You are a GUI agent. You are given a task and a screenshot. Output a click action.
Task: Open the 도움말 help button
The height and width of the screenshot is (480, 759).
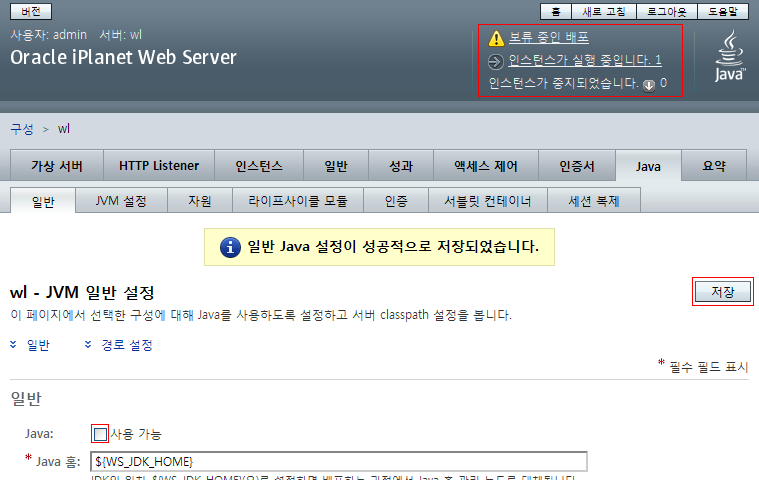723,11
